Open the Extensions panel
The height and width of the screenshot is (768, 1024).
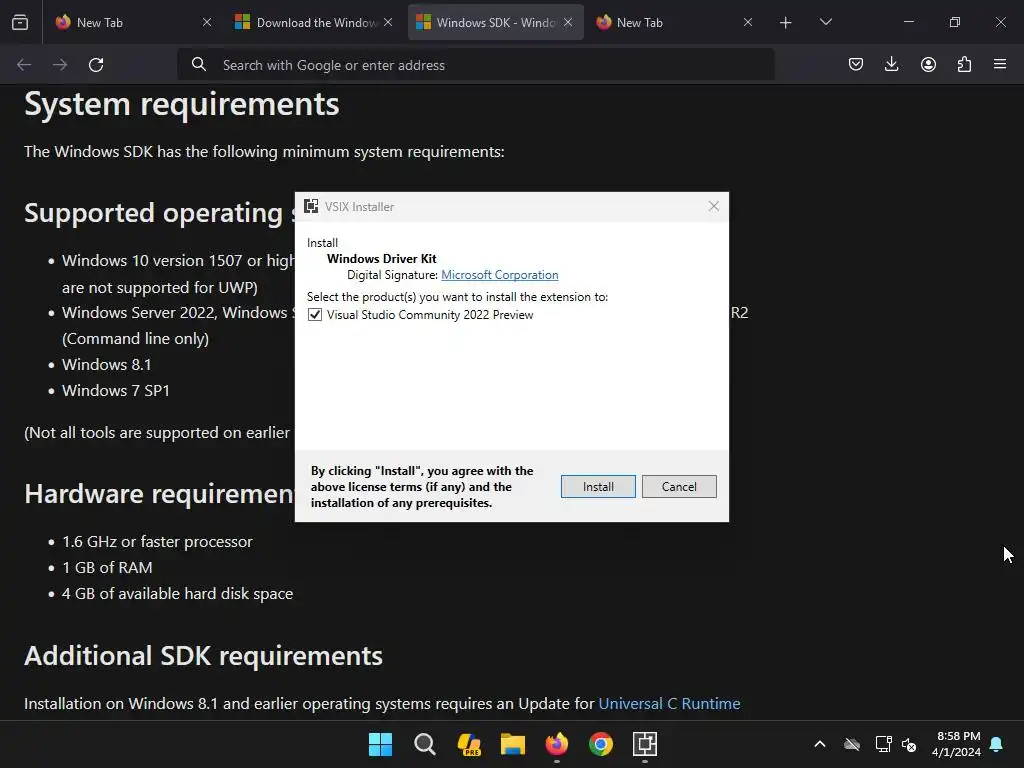coord(964,64)
